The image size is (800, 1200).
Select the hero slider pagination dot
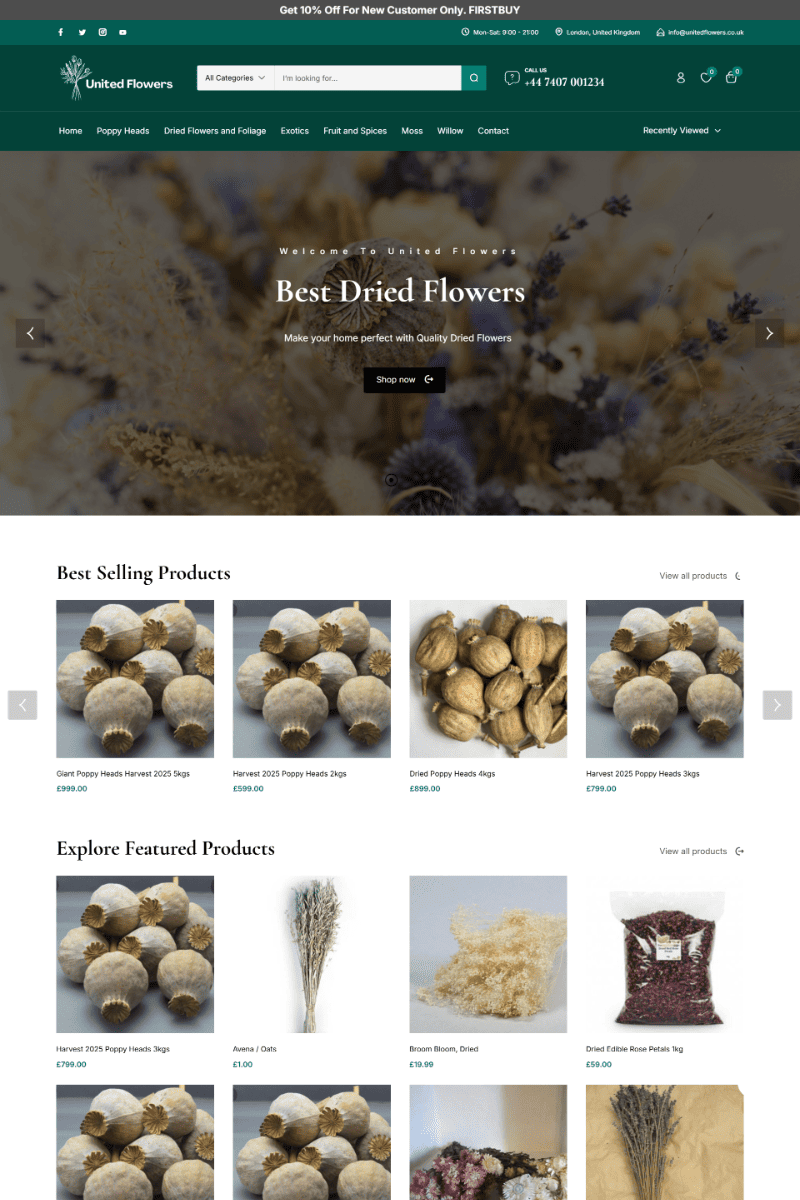[x=391, y=480]
